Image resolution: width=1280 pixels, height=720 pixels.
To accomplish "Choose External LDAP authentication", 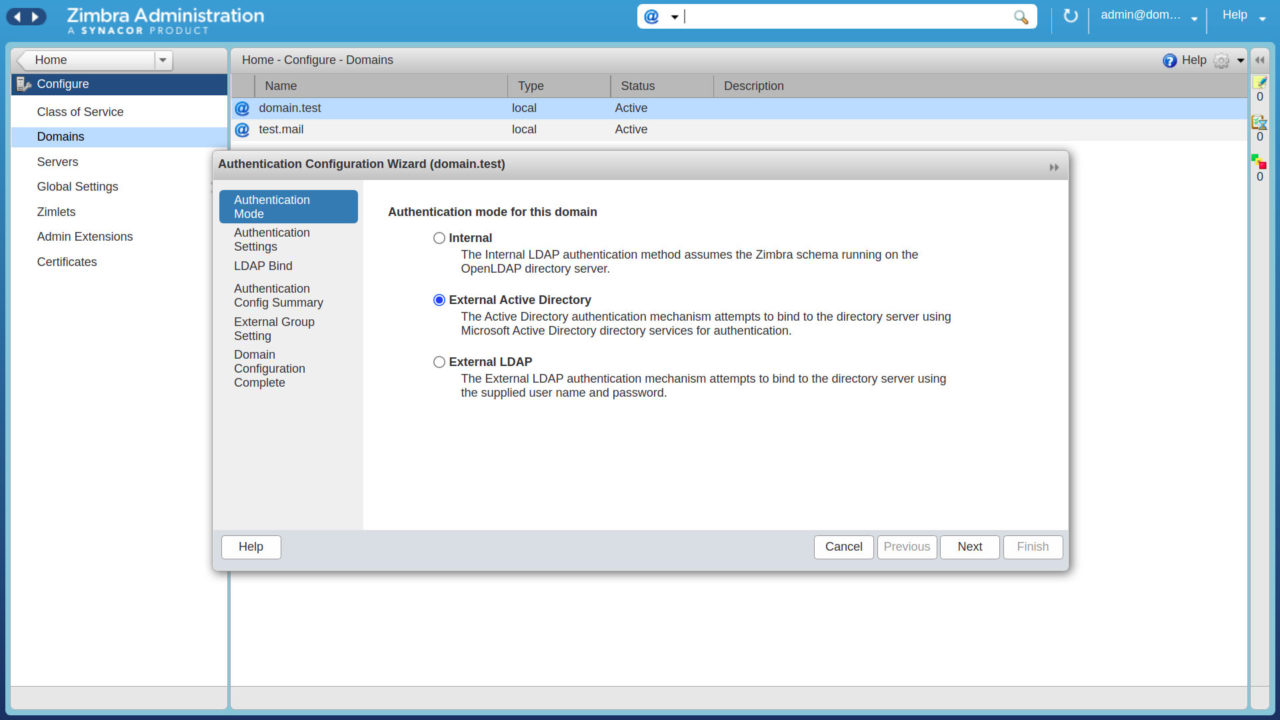I will 439,361.
